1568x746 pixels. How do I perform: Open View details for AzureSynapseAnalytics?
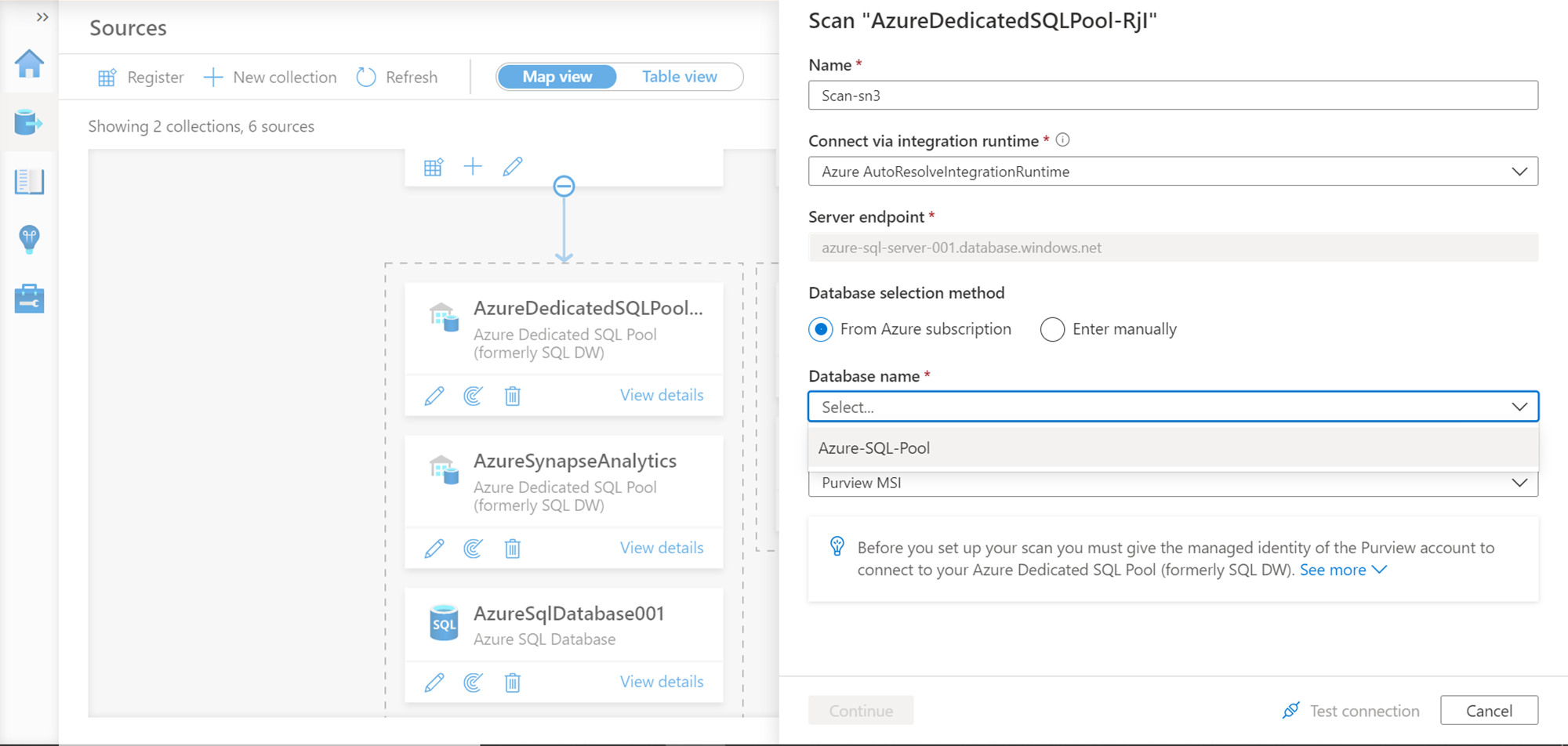pos(662,548)
